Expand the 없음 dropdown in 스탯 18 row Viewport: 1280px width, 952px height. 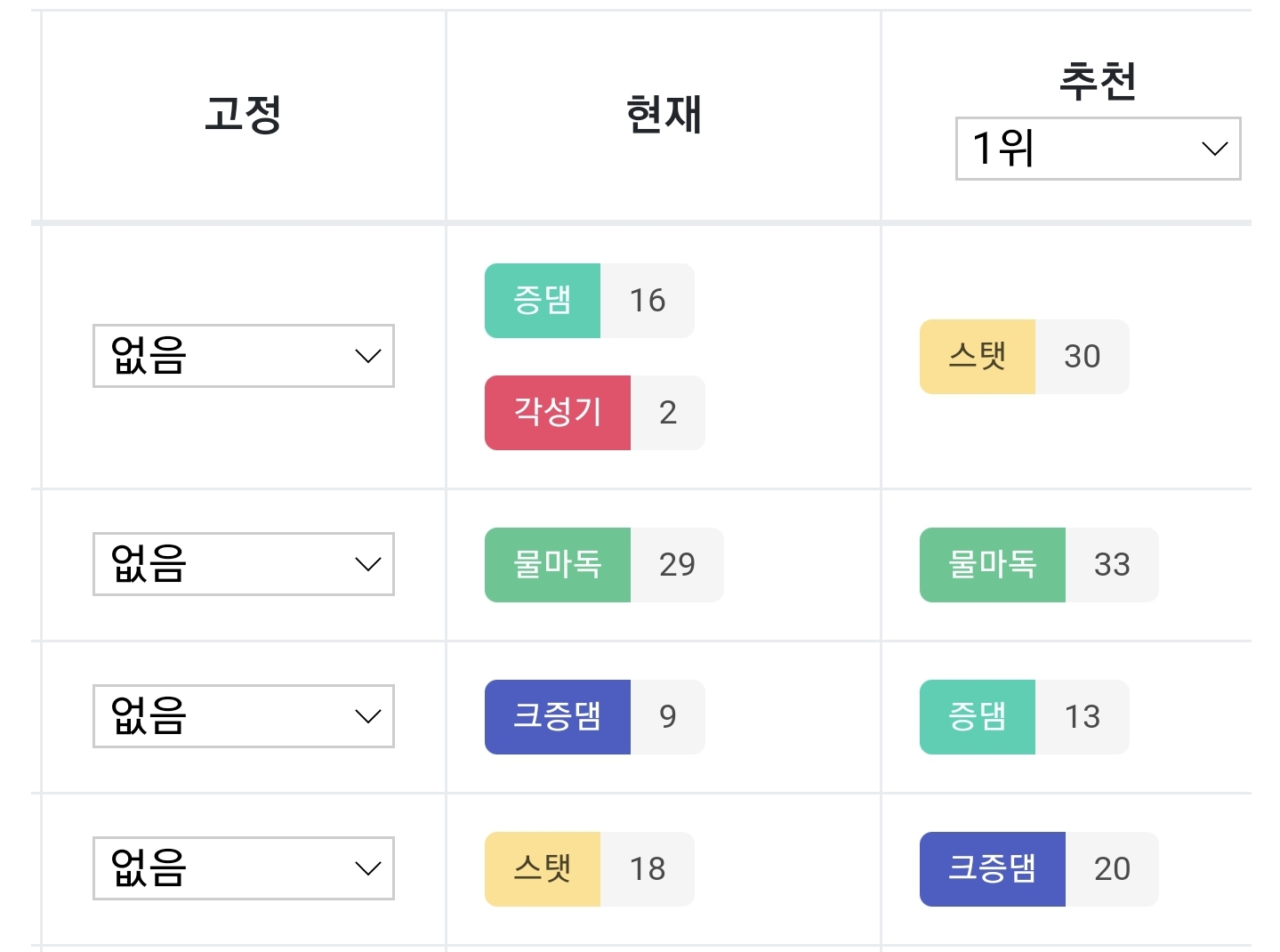(x=243, y=868)
